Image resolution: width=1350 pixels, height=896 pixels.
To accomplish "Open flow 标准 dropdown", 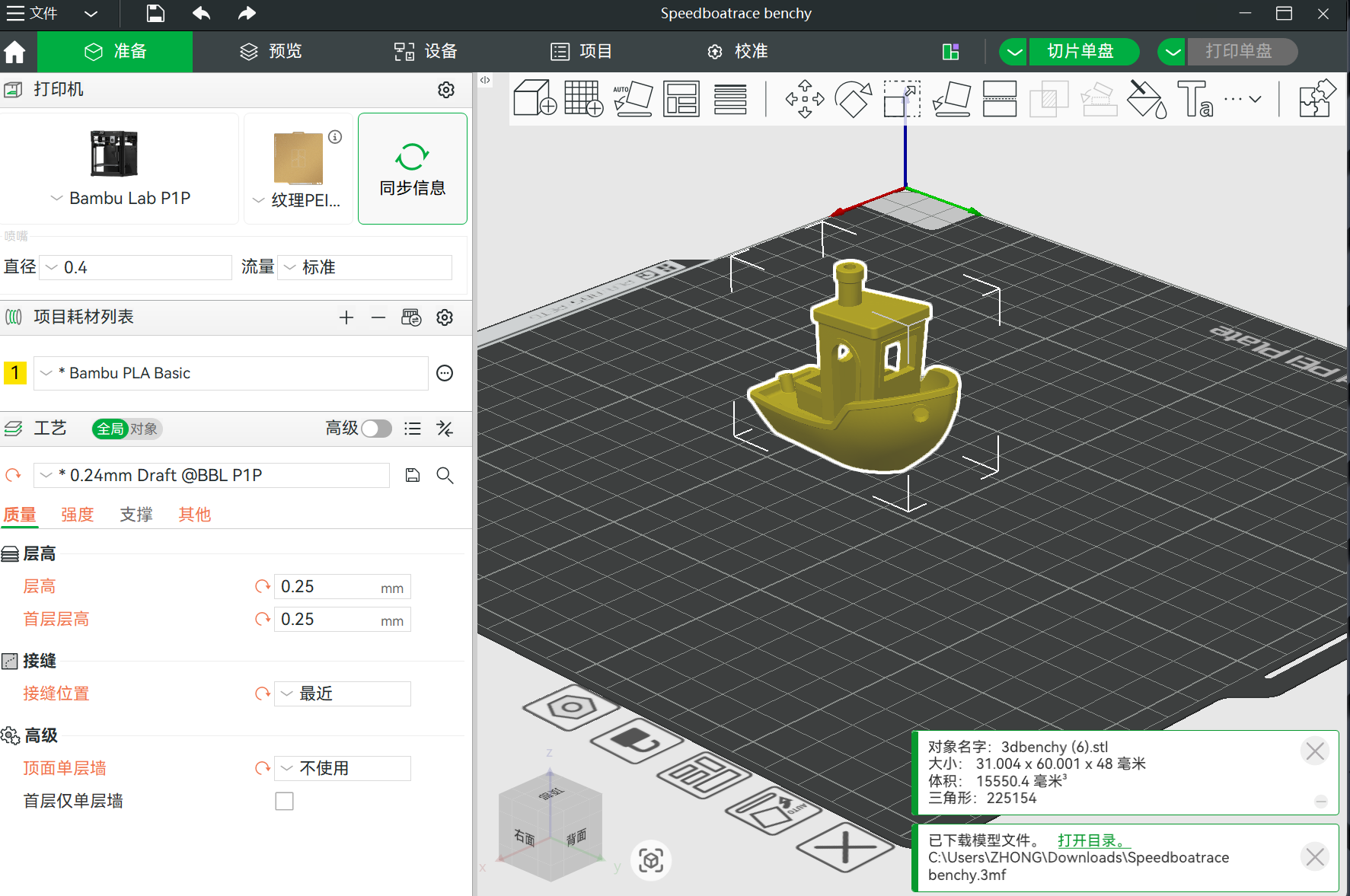I will coord(365,267).
